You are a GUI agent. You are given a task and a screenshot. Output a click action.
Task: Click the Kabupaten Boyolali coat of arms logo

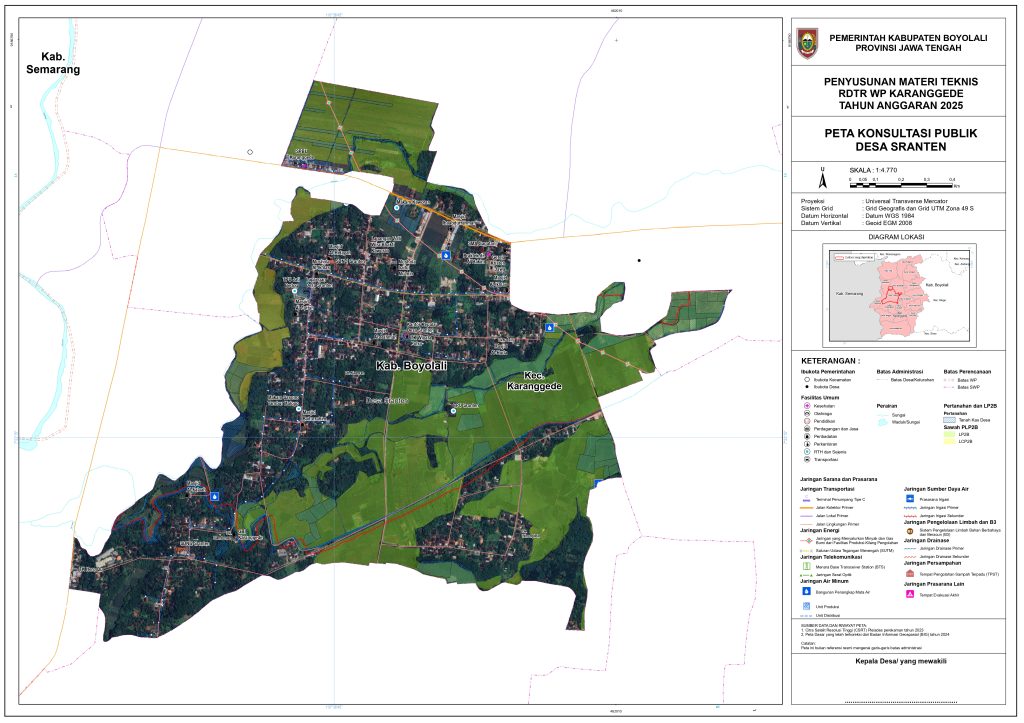point(807,43)
